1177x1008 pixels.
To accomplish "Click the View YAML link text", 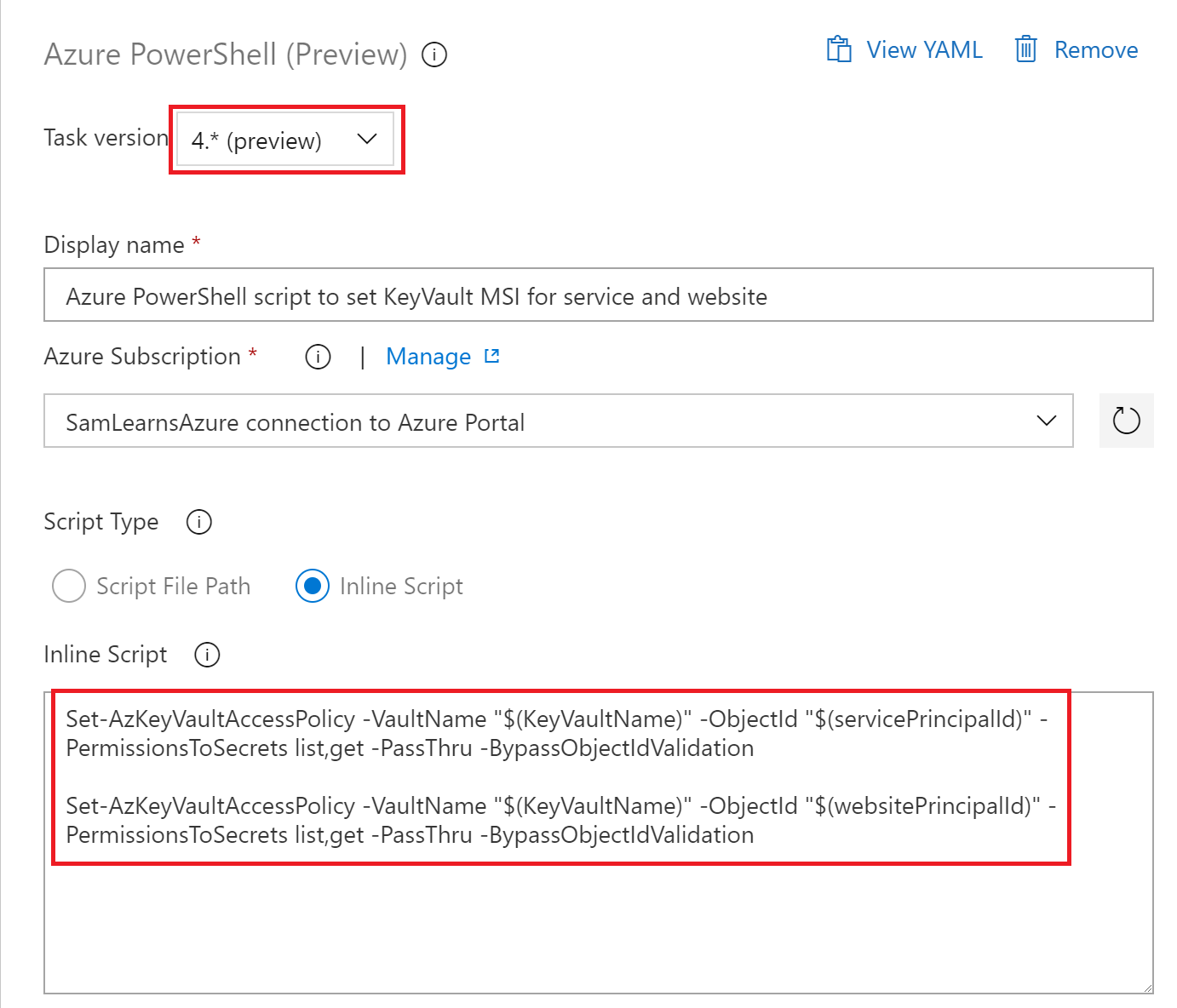I will (924, 49).
